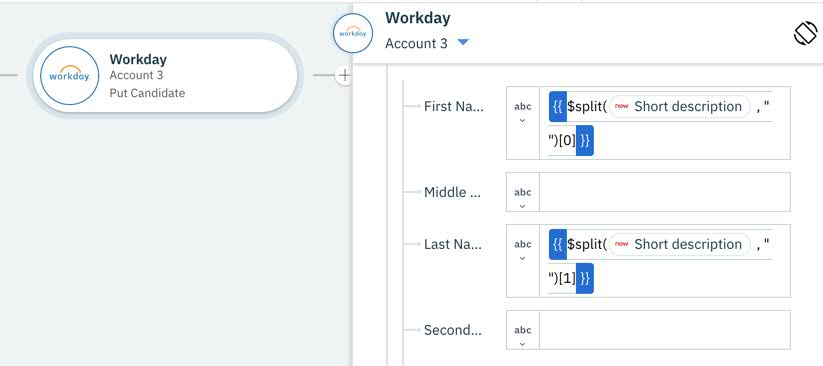Screen dimensions: 823x366
Task: Click the closing braces in the Last Name expression
Action: (x=585, y=278)
